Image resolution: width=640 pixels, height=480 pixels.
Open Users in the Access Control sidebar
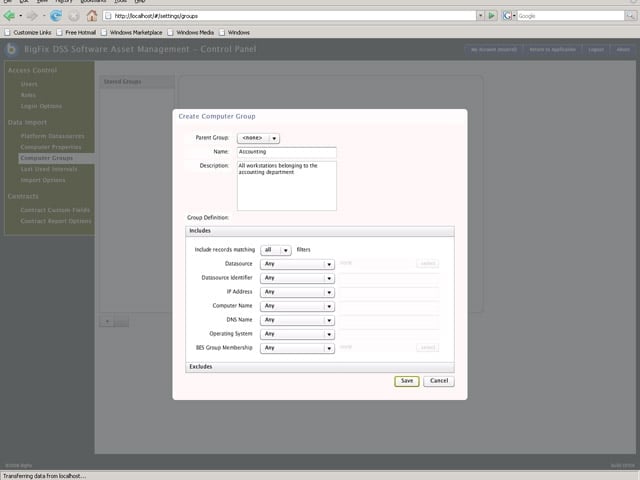click(29, 84)
